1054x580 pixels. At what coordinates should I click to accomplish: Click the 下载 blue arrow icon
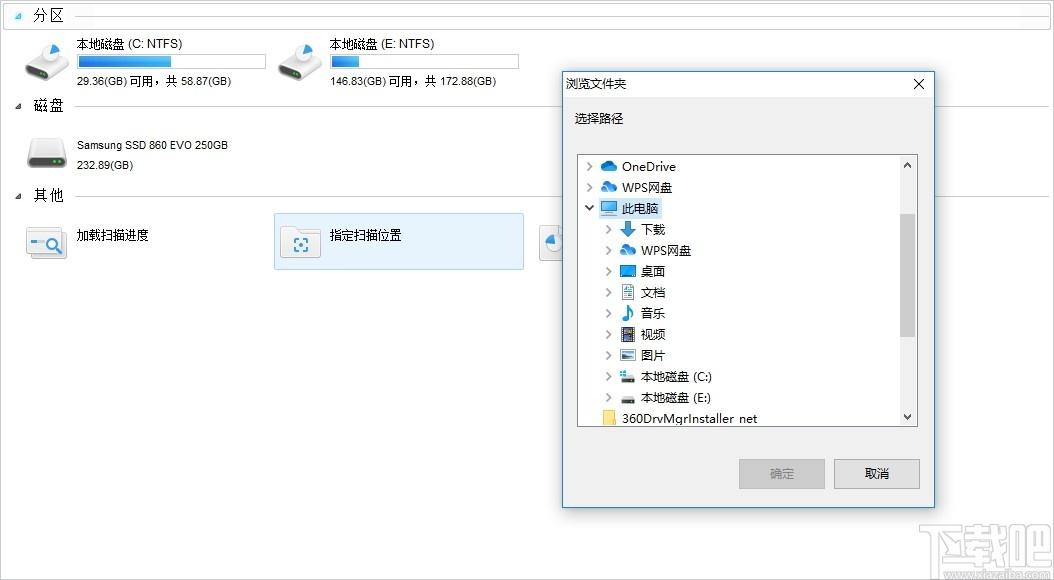coord(628,229)
